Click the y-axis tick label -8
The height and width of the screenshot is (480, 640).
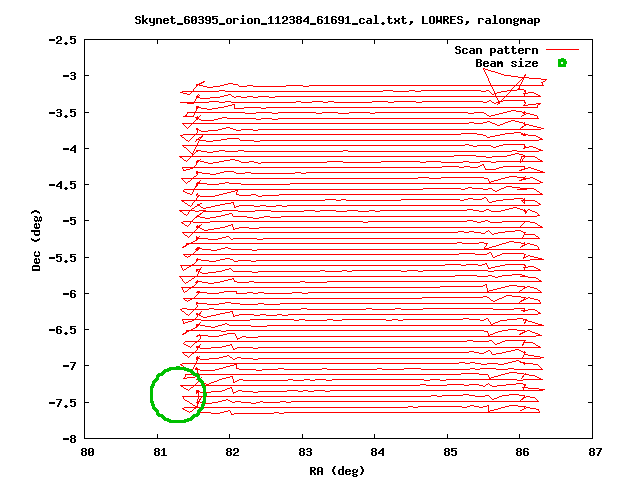coord(69,439)
